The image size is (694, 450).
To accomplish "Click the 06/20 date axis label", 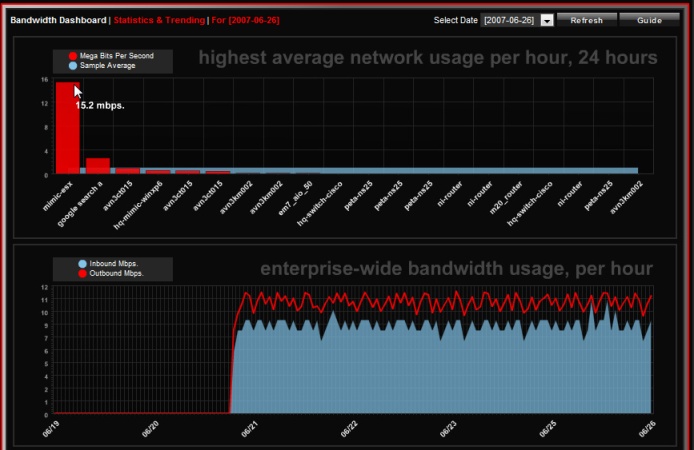I will pyautogui.click(x=150, y=429).
